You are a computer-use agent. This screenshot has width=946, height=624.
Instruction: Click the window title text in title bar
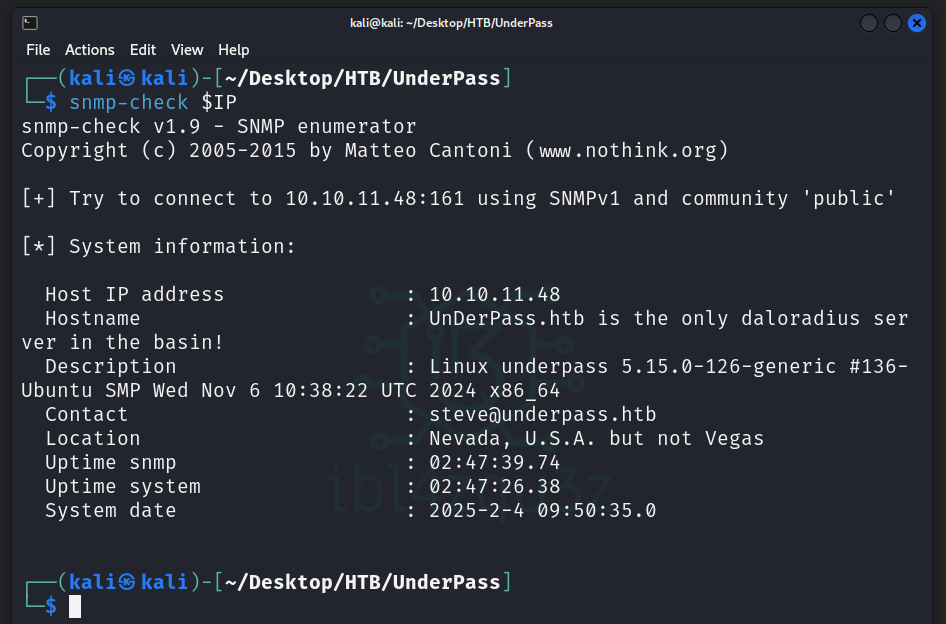pos(473,23)
